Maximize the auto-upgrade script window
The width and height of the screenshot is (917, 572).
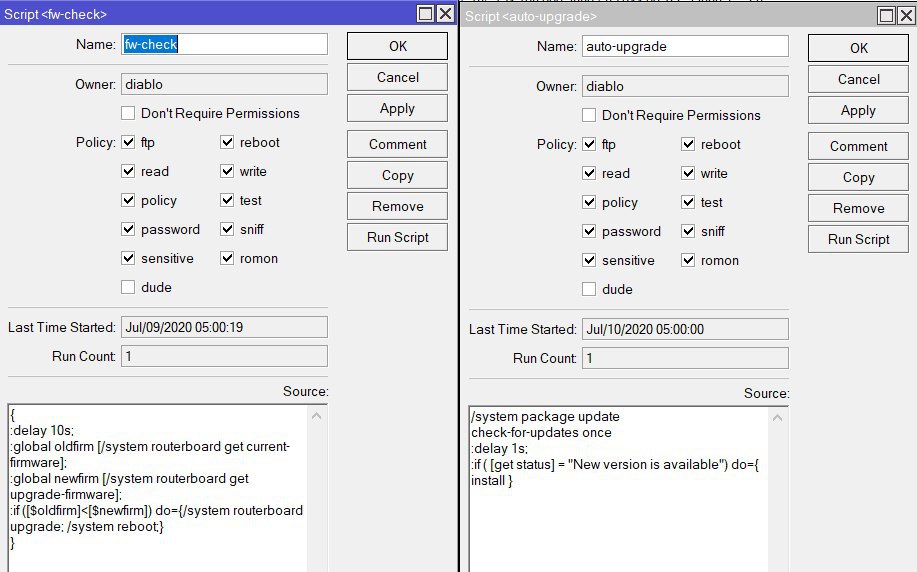pos(887,16)
